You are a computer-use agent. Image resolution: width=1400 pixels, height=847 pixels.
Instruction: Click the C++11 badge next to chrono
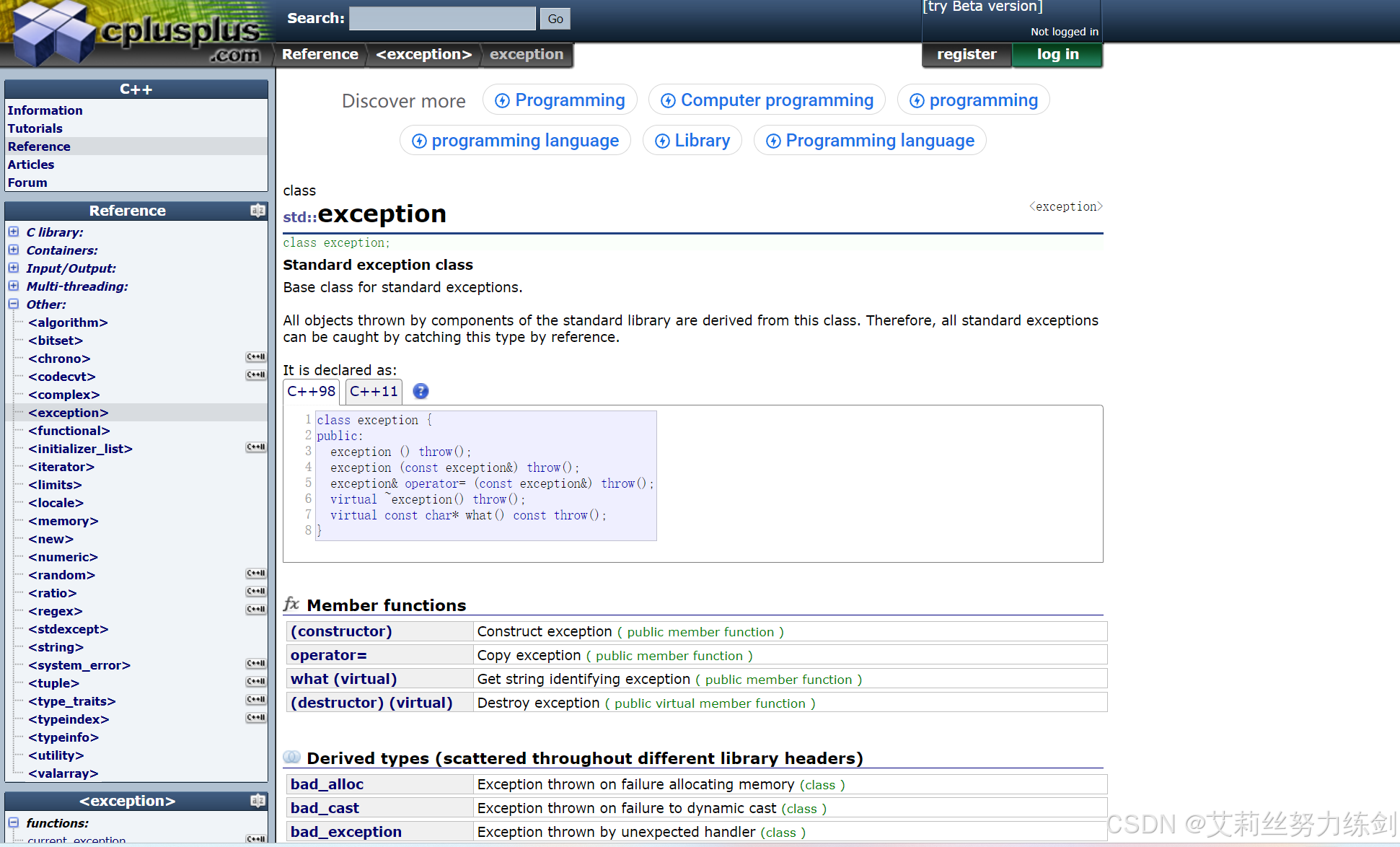point(256,357)
